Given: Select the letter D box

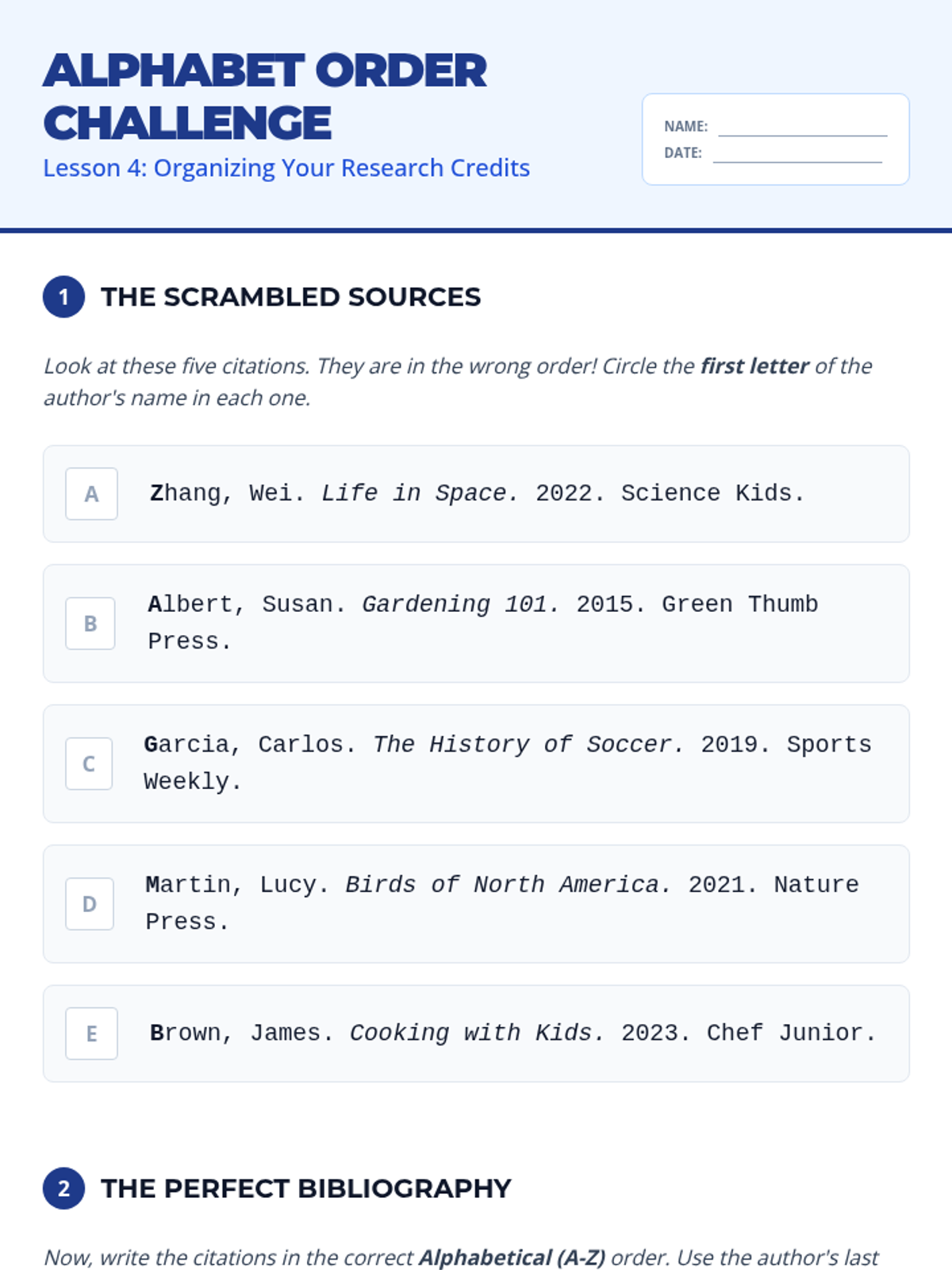Looking at the screenshot, I should [90, 904].
